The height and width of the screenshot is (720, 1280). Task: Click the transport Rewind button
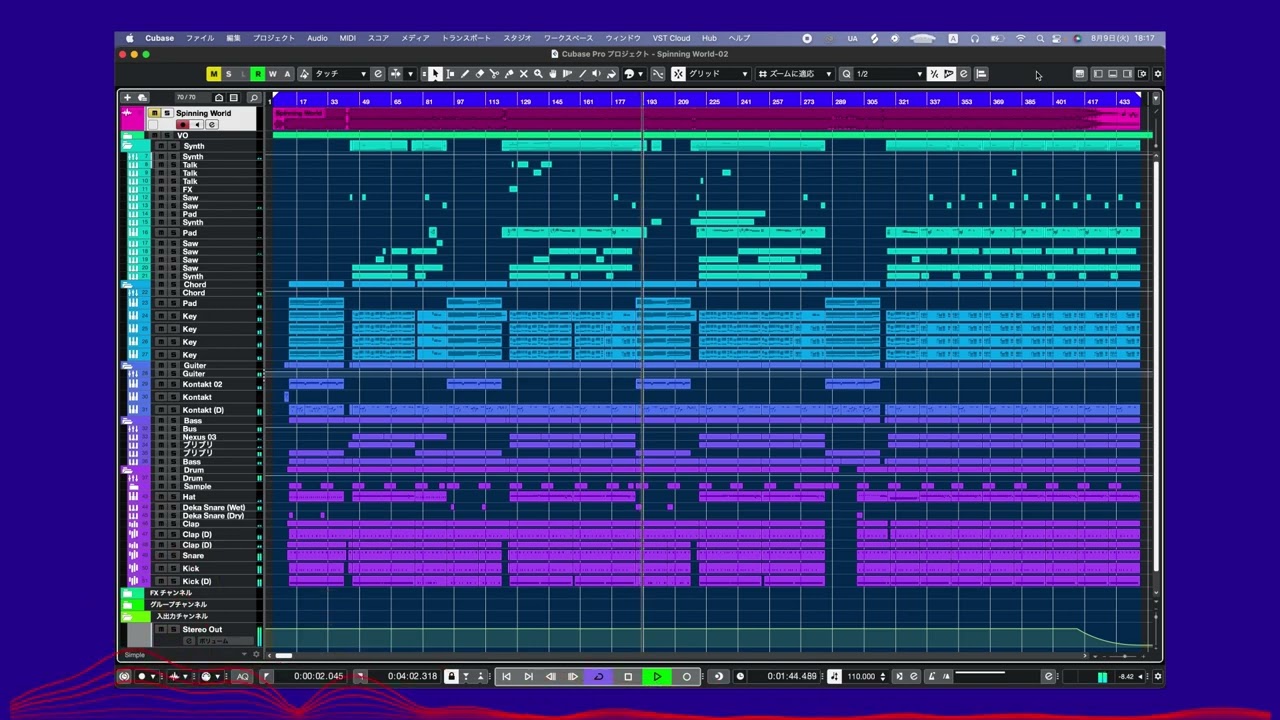[550, 677]
